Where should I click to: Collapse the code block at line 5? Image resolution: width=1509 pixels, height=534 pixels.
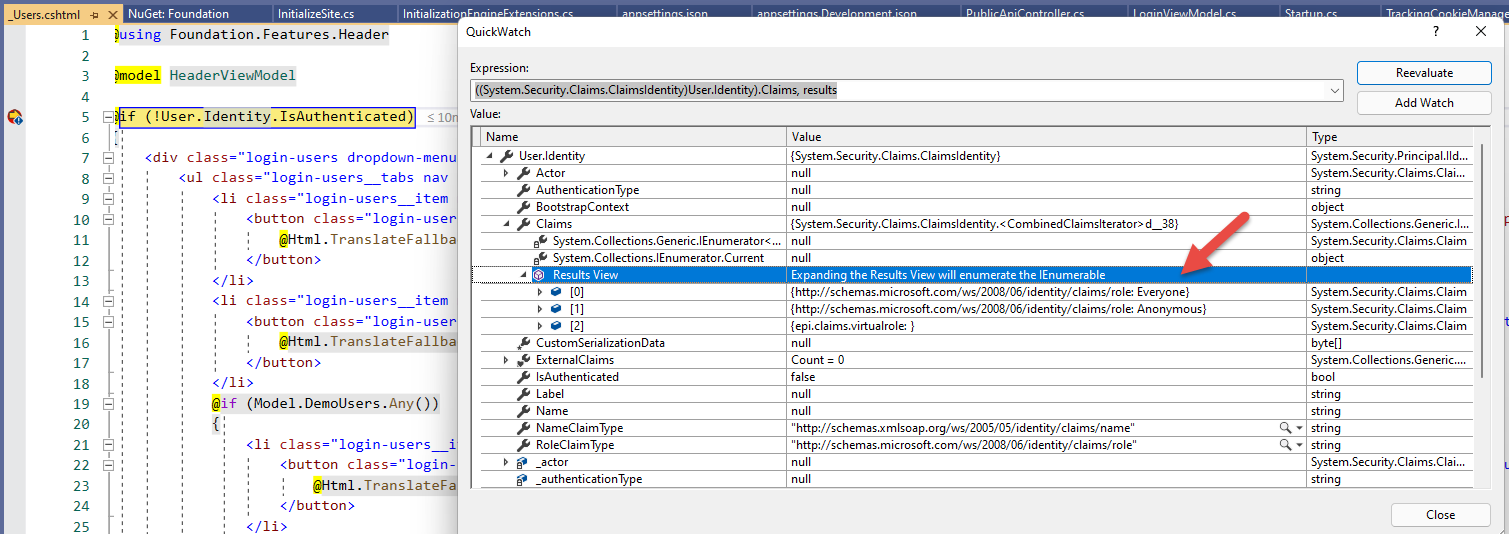tap(109, 117)
